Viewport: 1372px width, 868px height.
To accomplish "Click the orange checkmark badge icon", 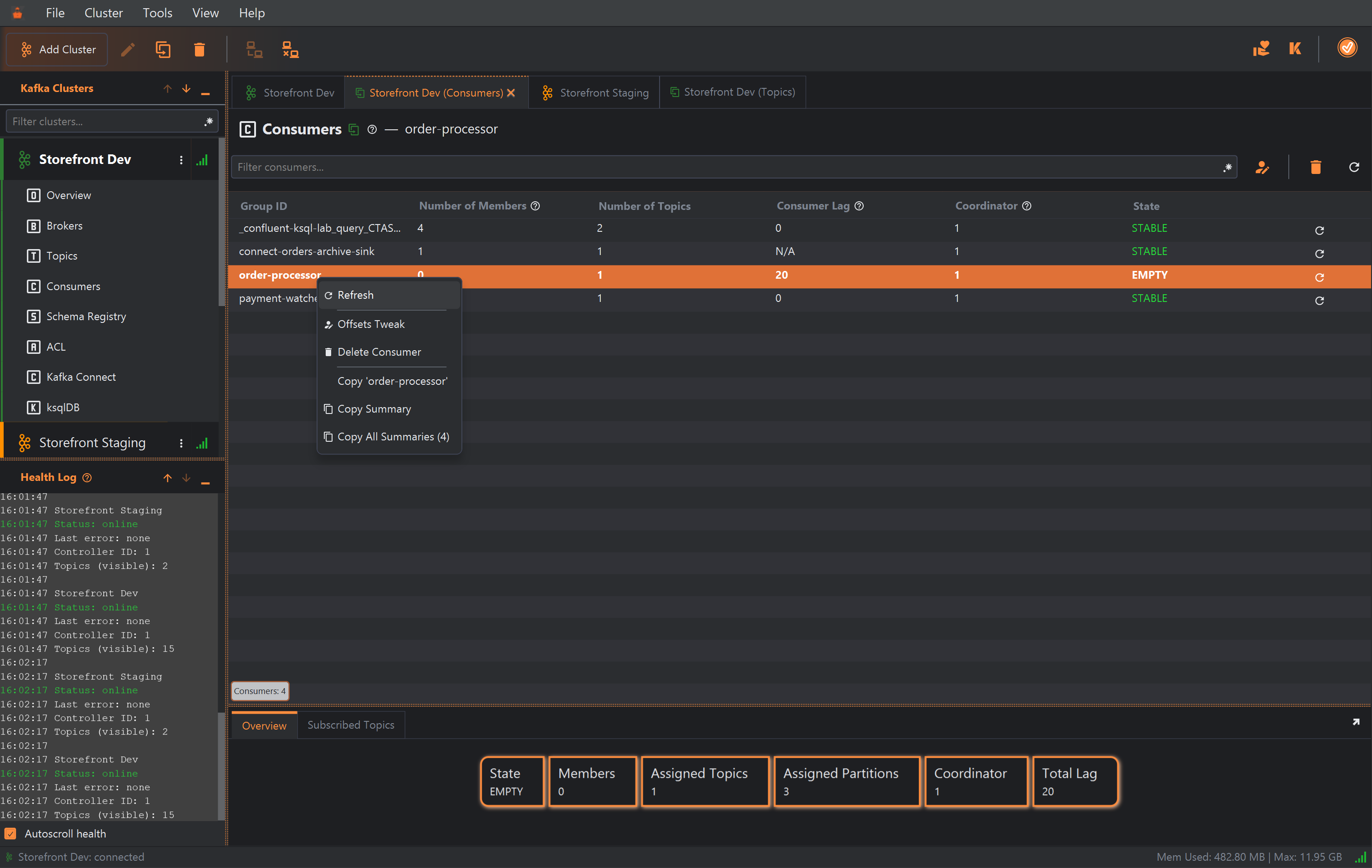I will 1347,48.
